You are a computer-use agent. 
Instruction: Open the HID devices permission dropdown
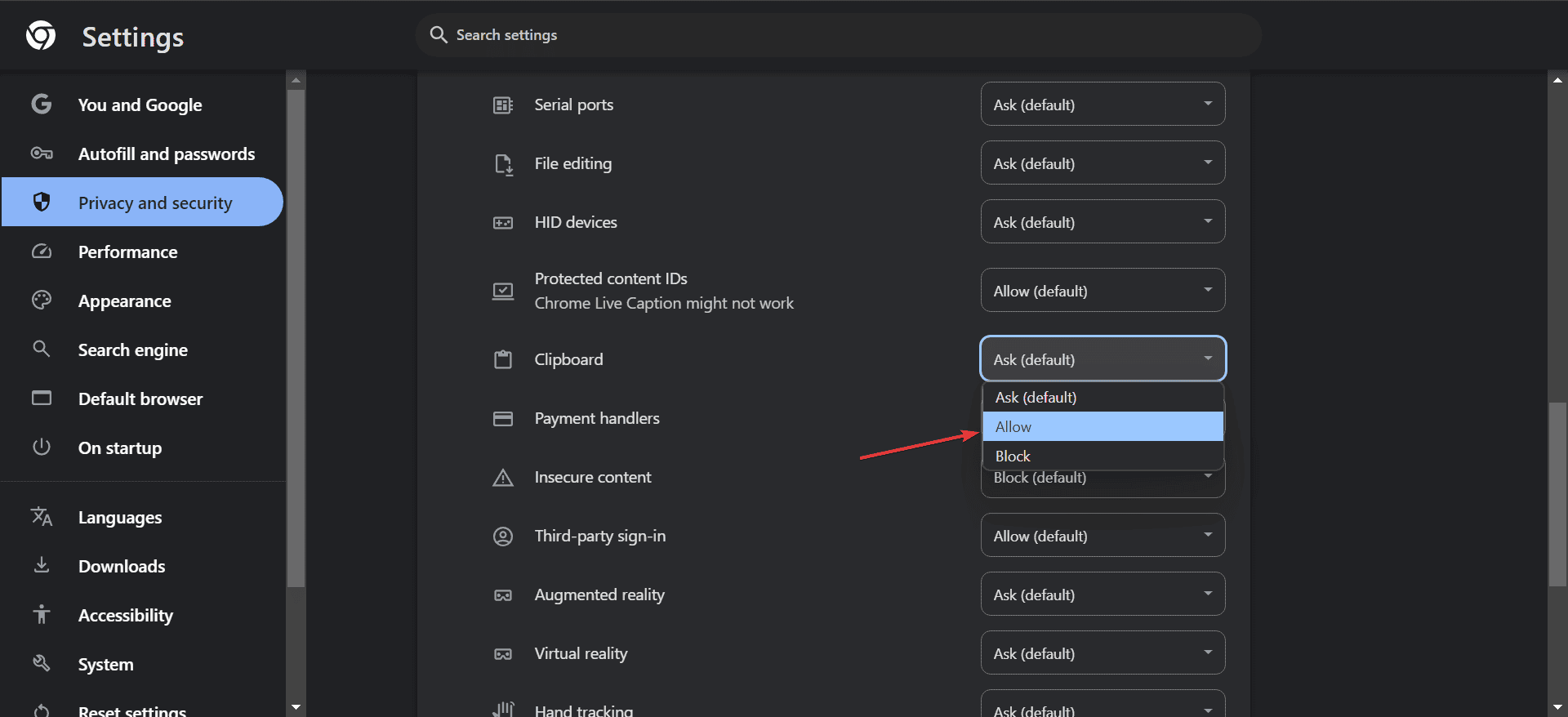point(1102,221)
